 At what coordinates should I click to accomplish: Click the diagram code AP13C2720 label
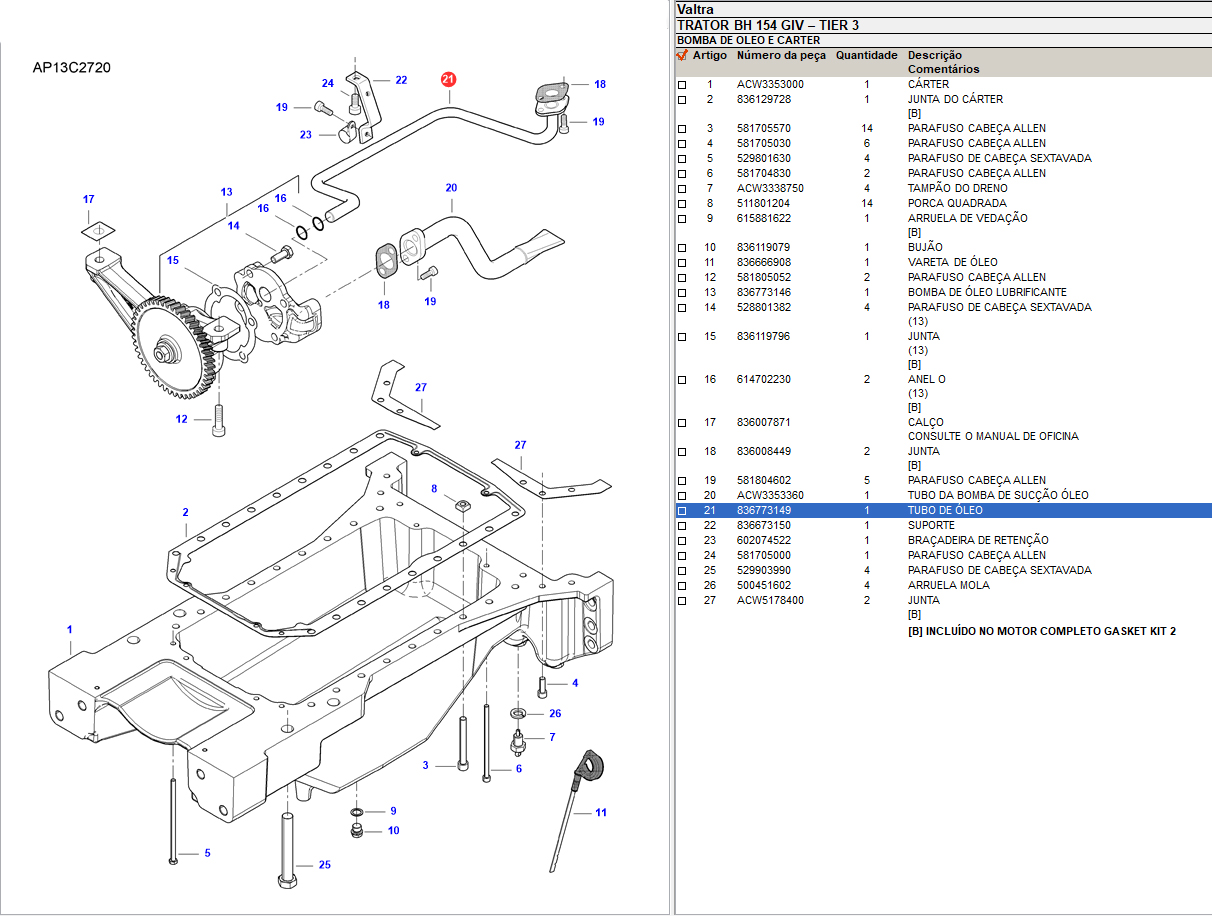pos(72,68)
